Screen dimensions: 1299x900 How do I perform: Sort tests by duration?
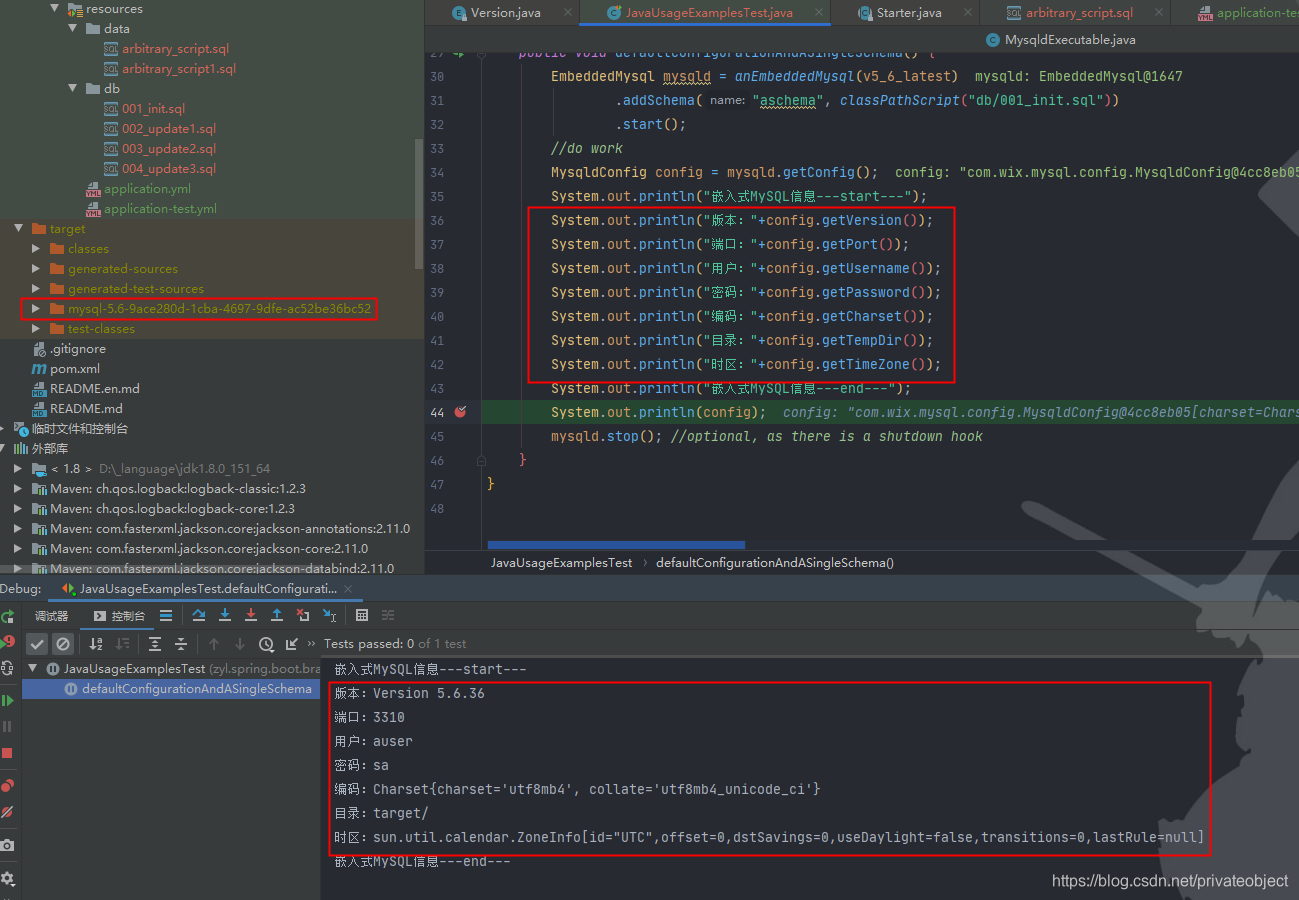click(x=122, y=644)
